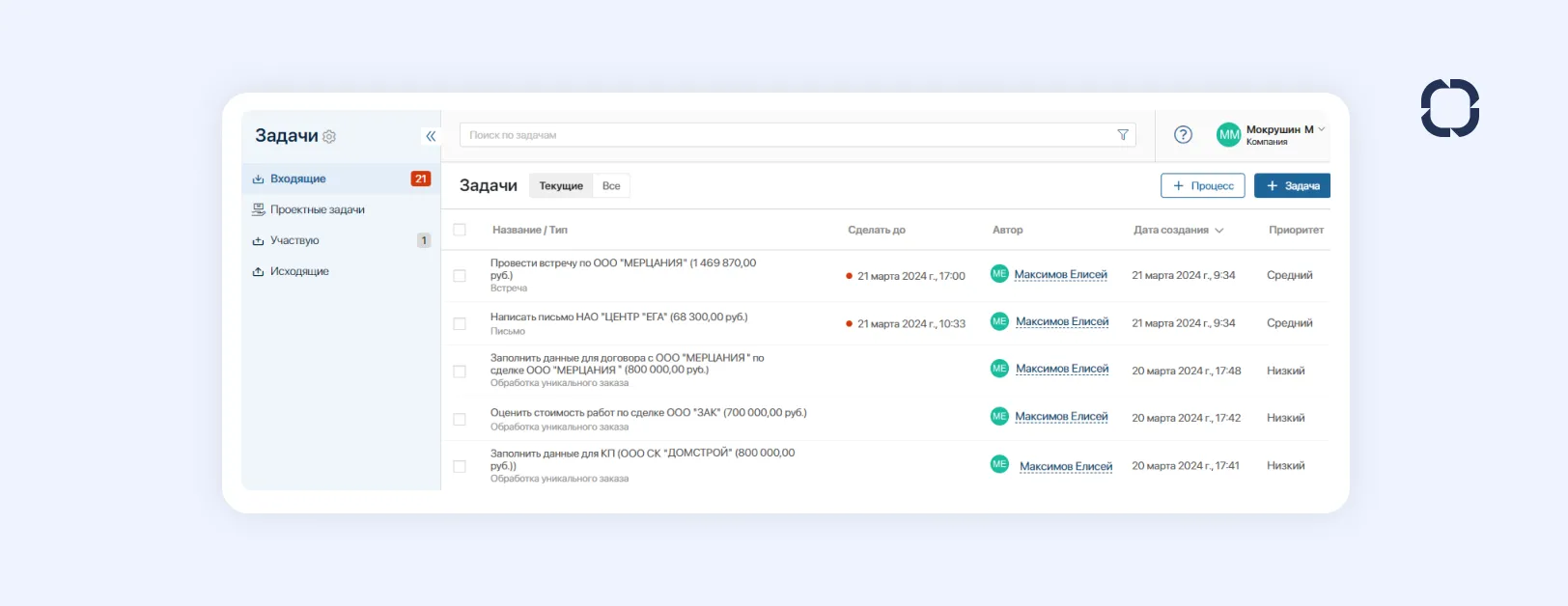1568x606 pixels.
Task: Sort by Дата создания column arrow
Action: pyautogui.click(x=1218, y=231)
